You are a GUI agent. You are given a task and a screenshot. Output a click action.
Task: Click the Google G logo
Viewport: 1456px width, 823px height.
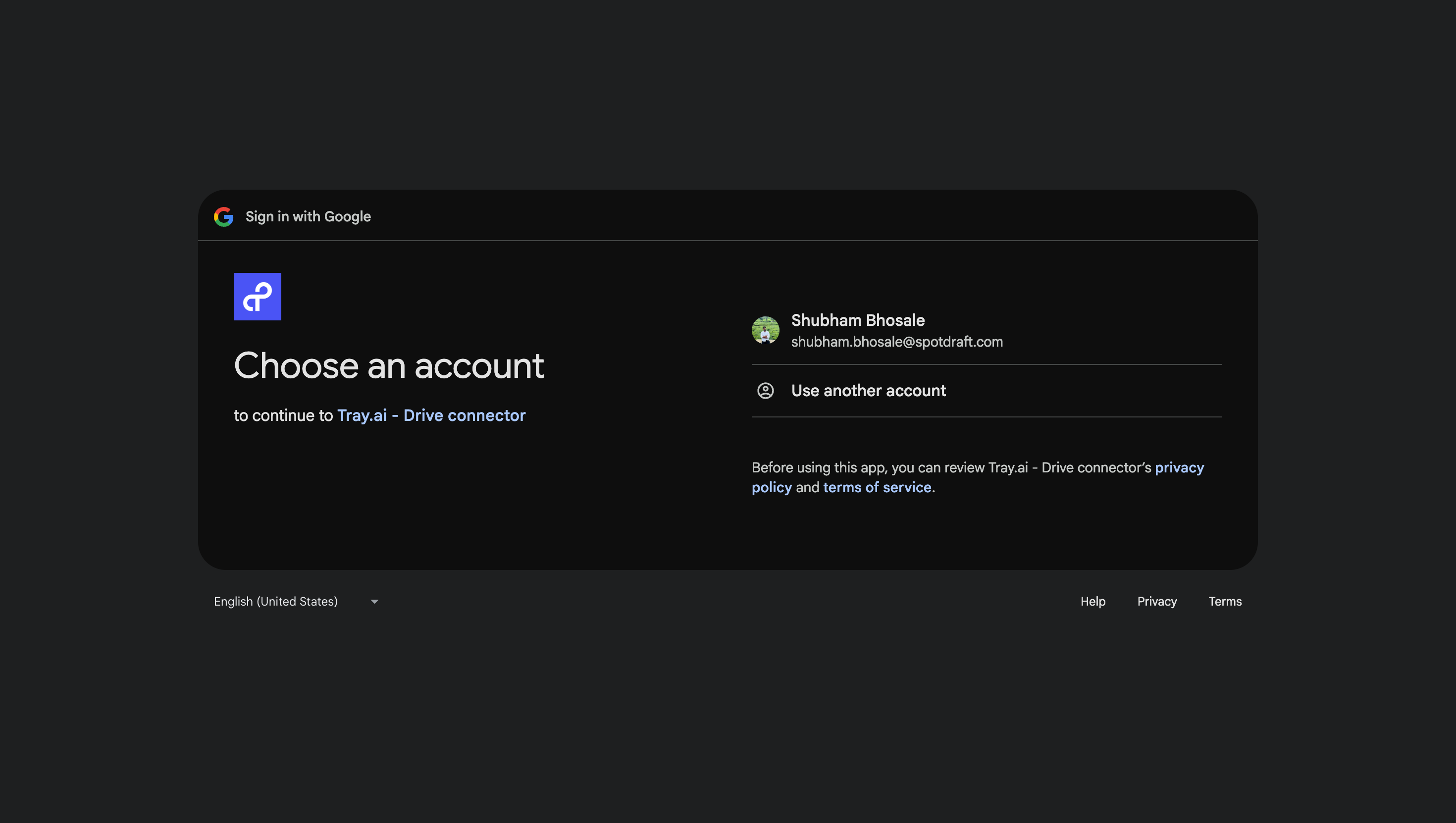click(223, 216)
